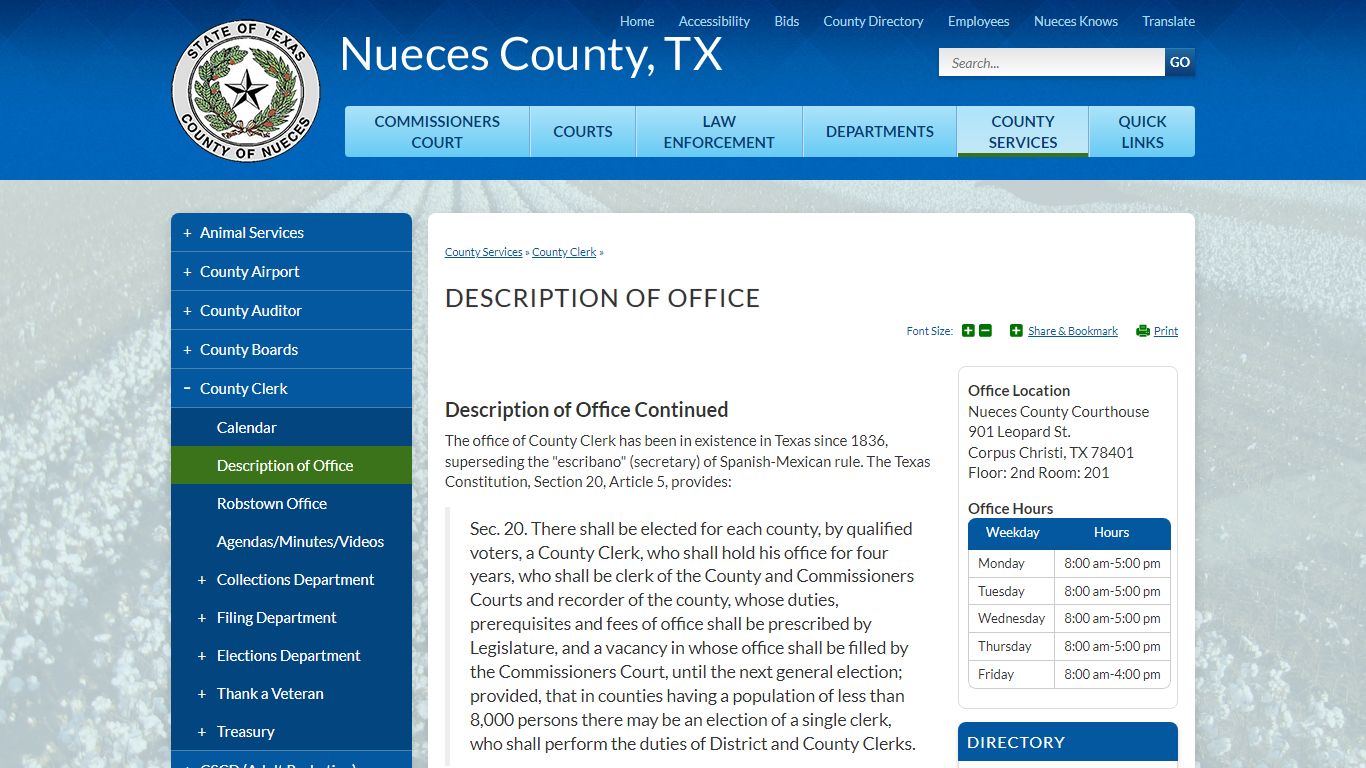Open the County Directory link
This screenshot has width=1366, height=768.
pyautogui.click(x=873, y=21)
